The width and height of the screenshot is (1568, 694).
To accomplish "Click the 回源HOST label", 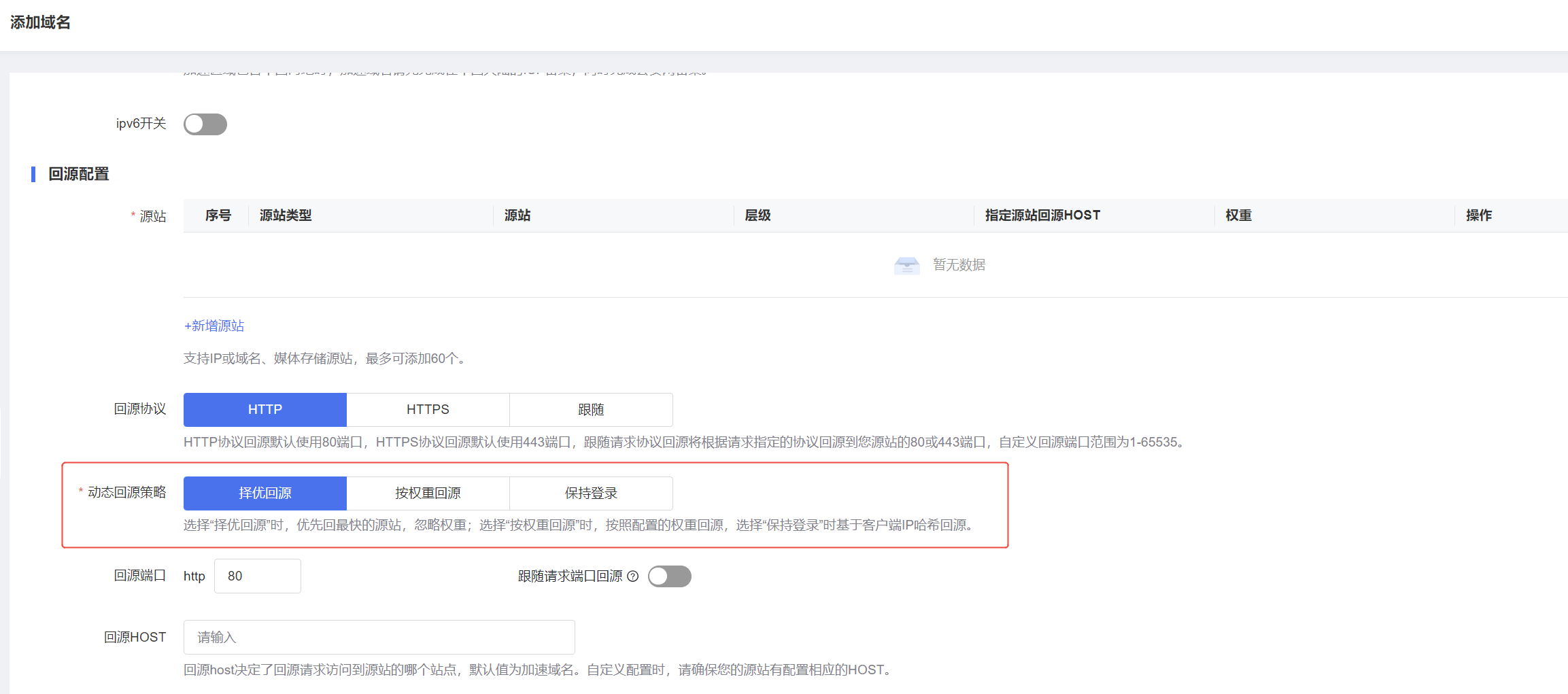I will click(135, 638).
